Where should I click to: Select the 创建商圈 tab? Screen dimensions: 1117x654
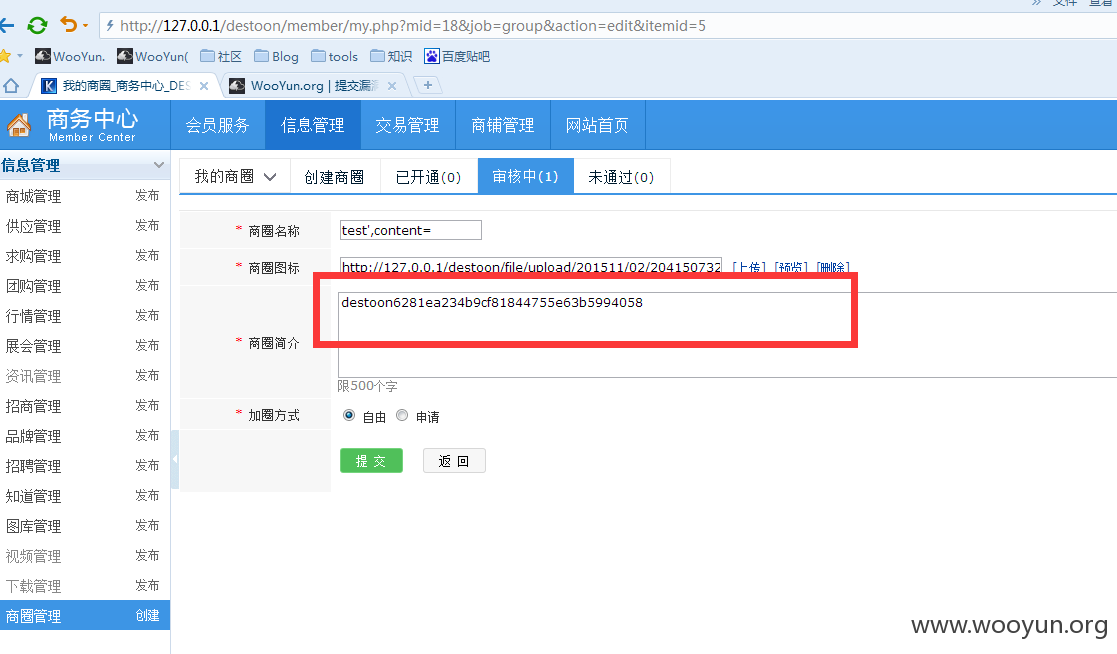pyautogui.click(x=334, y=177)
